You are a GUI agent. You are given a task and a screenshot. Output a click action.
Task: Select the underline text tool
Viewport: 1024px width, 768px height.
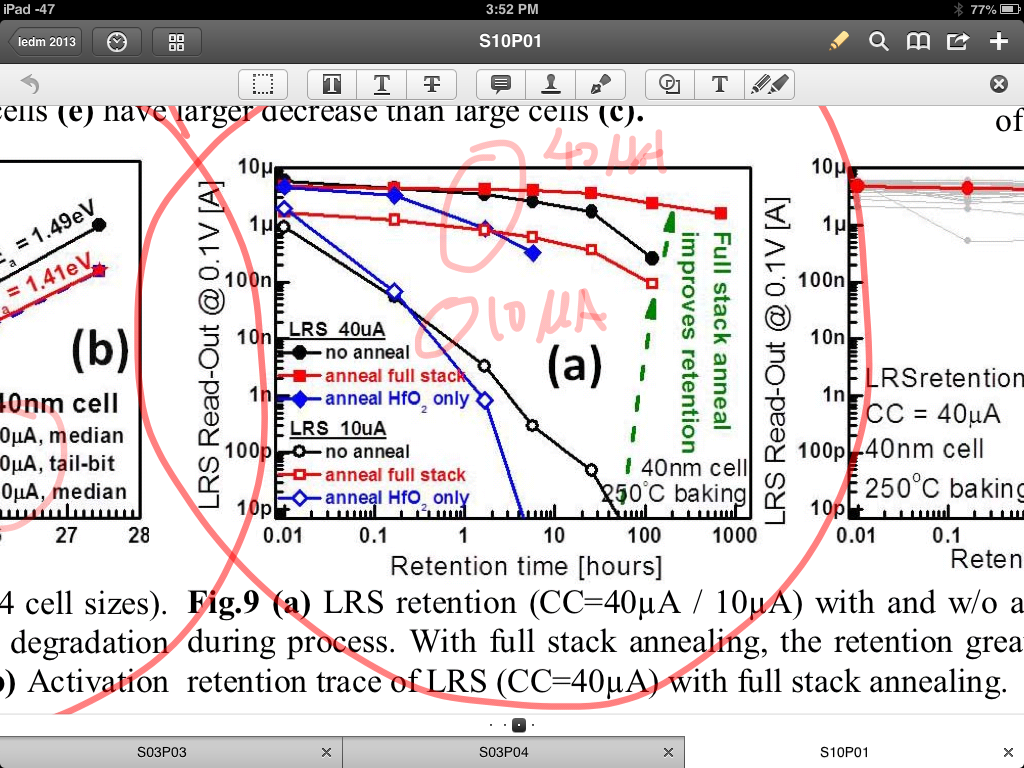pyautogui.click(x=381, y=84)
